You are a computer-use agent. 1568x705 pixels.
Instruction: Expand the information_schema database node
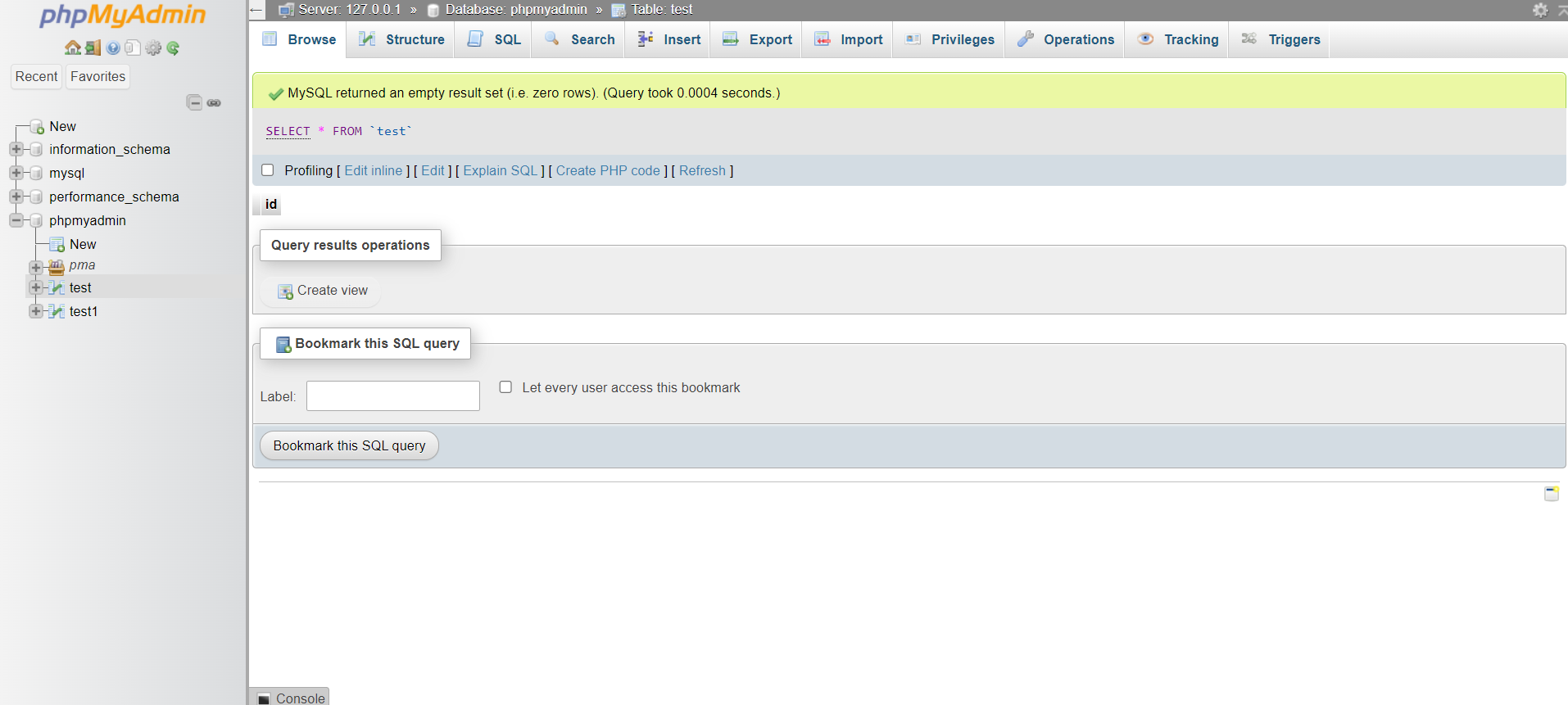pyautogui.click(x=16, y=149)
